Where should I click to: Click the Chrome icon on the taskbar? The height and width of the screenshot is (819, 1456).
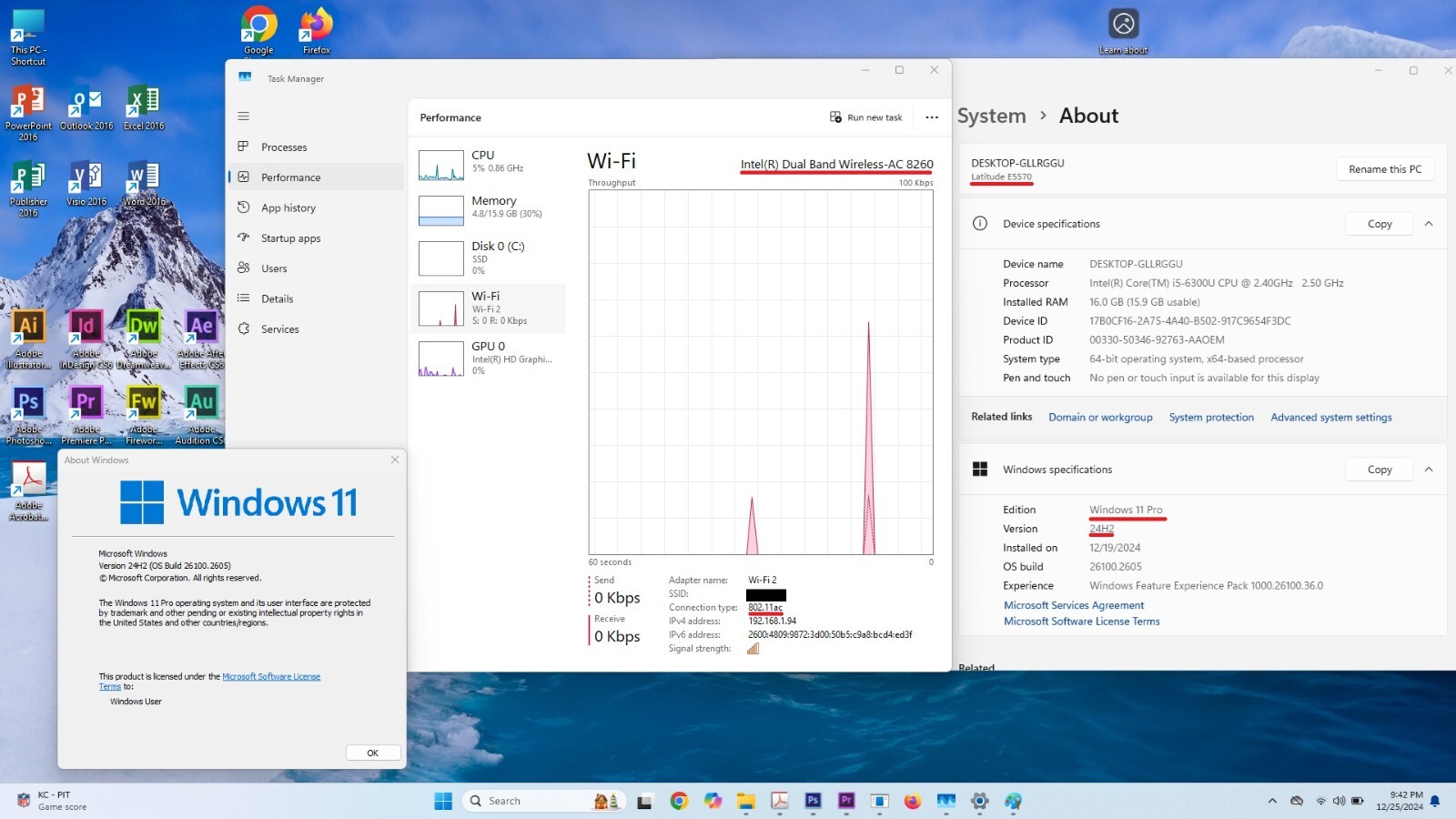(679, 801)
